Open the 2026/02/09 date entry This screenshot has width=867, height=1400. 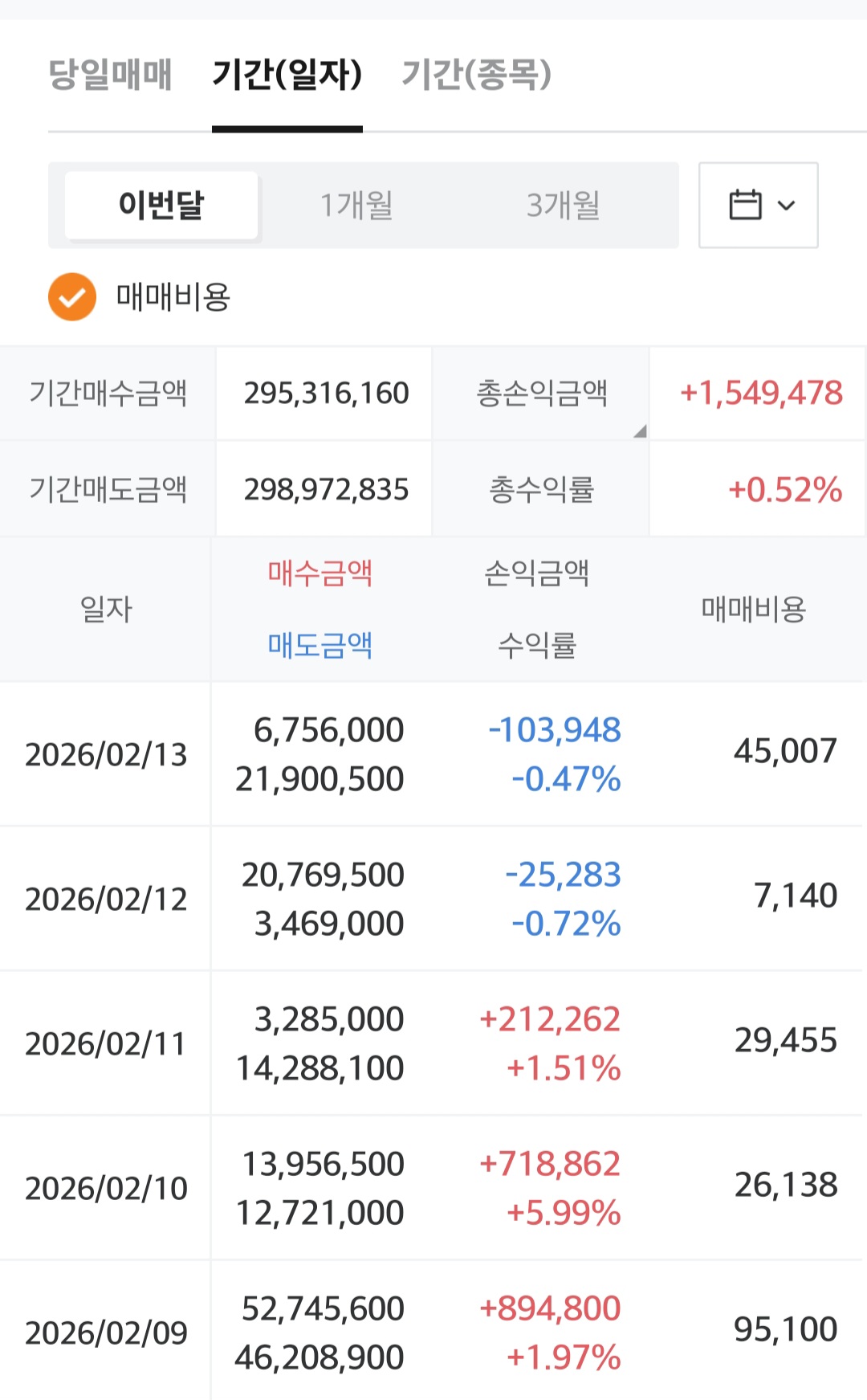point(106,1333)
